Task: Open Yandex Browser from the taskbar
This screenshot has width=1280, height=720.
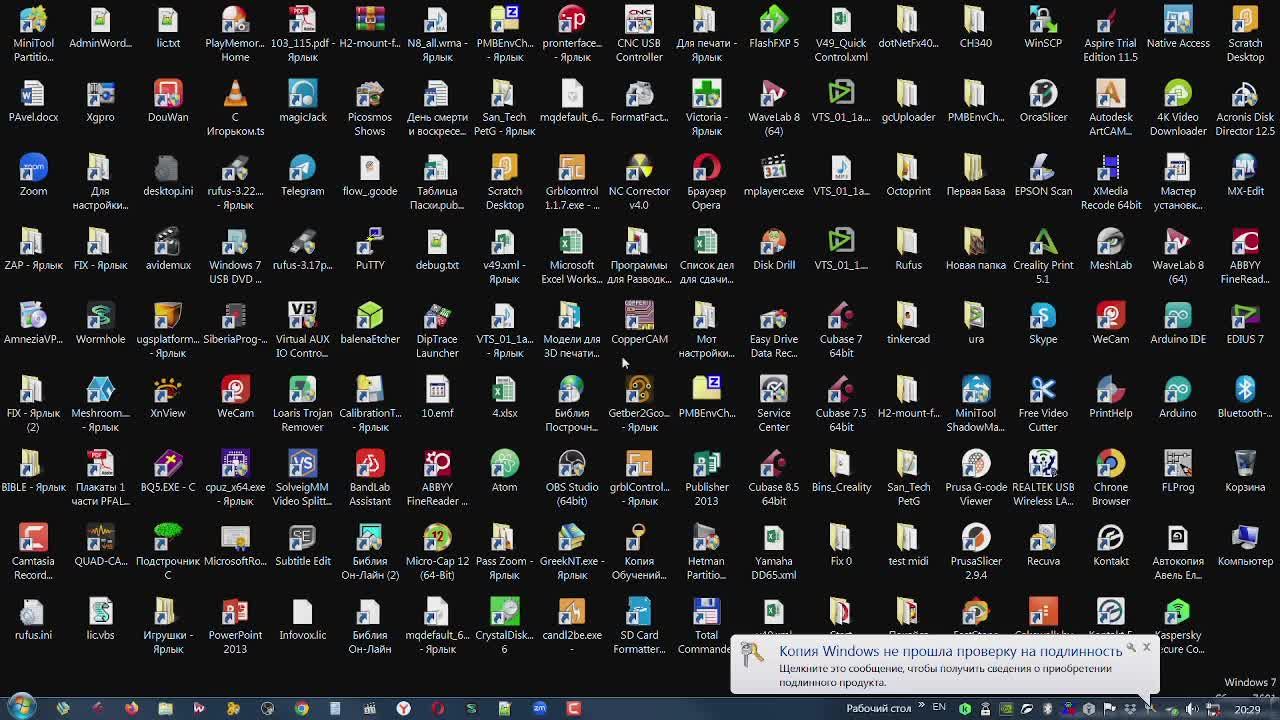Action: click(x=403, y=708)
